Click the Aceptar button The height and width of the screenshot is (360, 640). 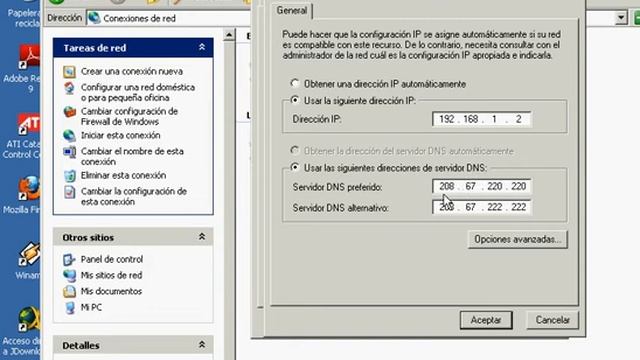(486, 320)
